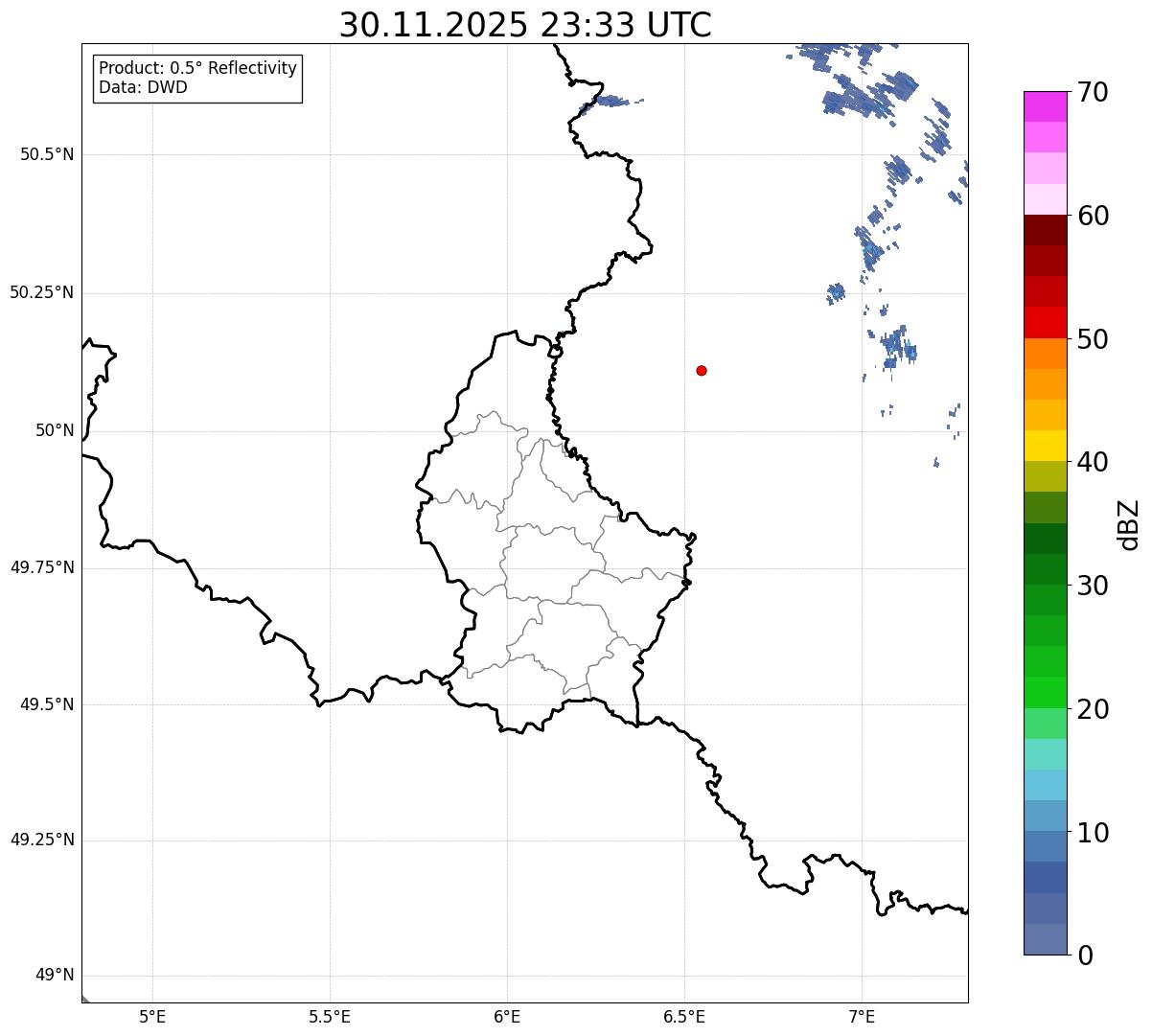Screen dimensions: 1152x1036
Task: Click the 5°E longitude label
Action: click(x=152, y=1017)
